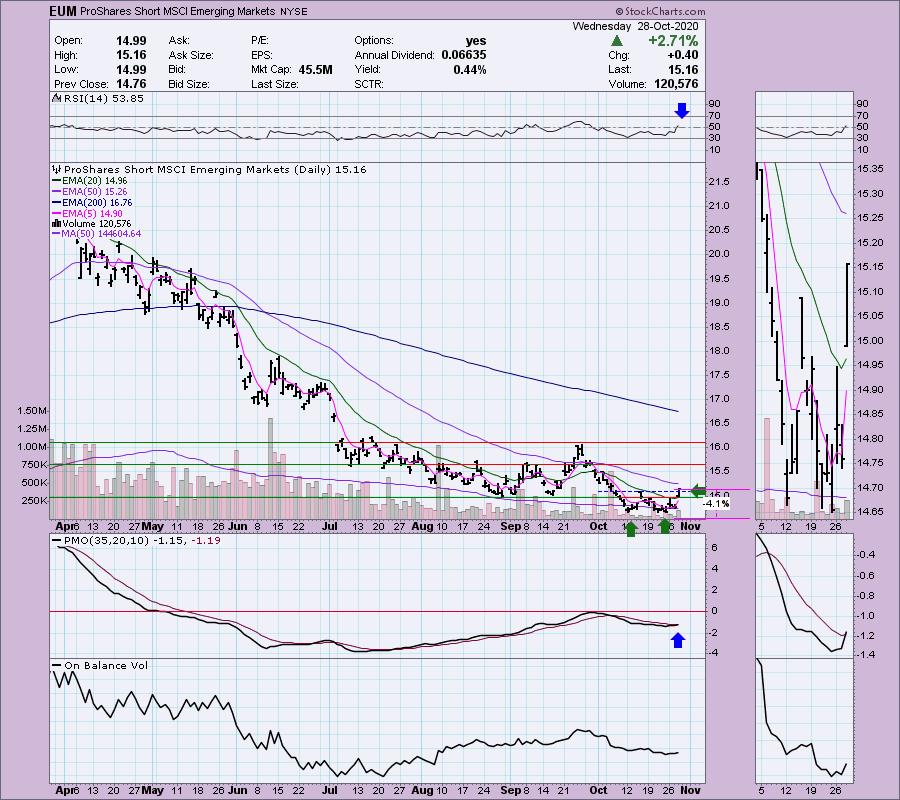Image resolution: width=900 pixels, height=800 pixels.
Task: Click the Mkt Cap value 45.5M
Action: point(315,69)
